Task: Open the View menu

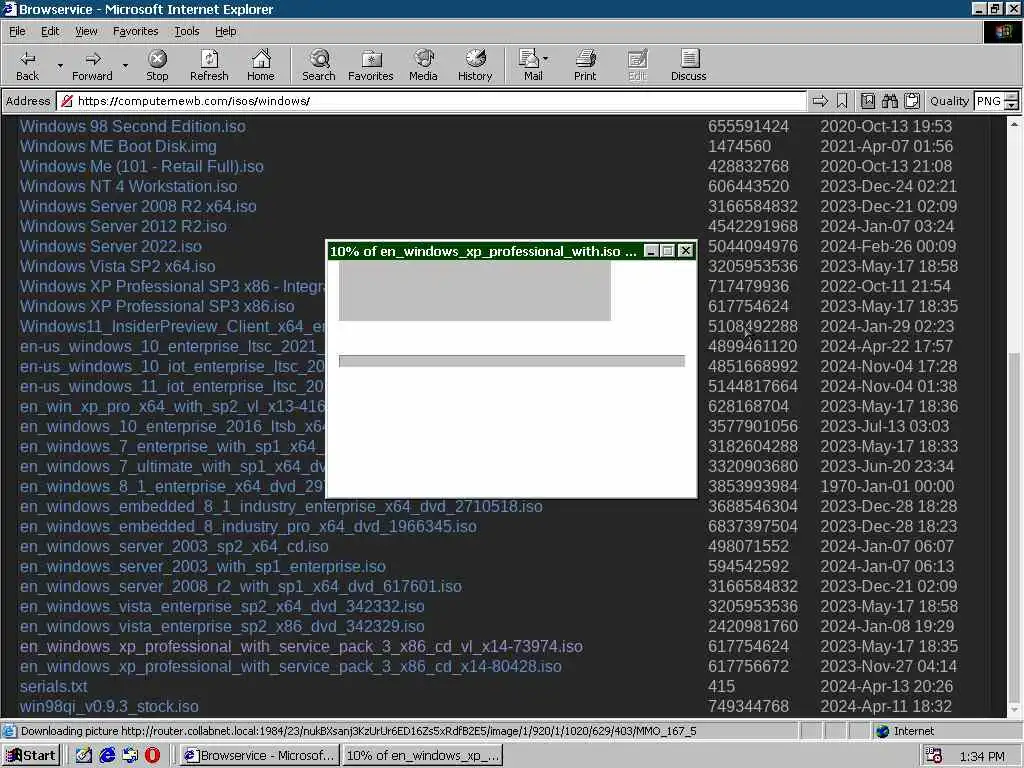Action: 86,31
